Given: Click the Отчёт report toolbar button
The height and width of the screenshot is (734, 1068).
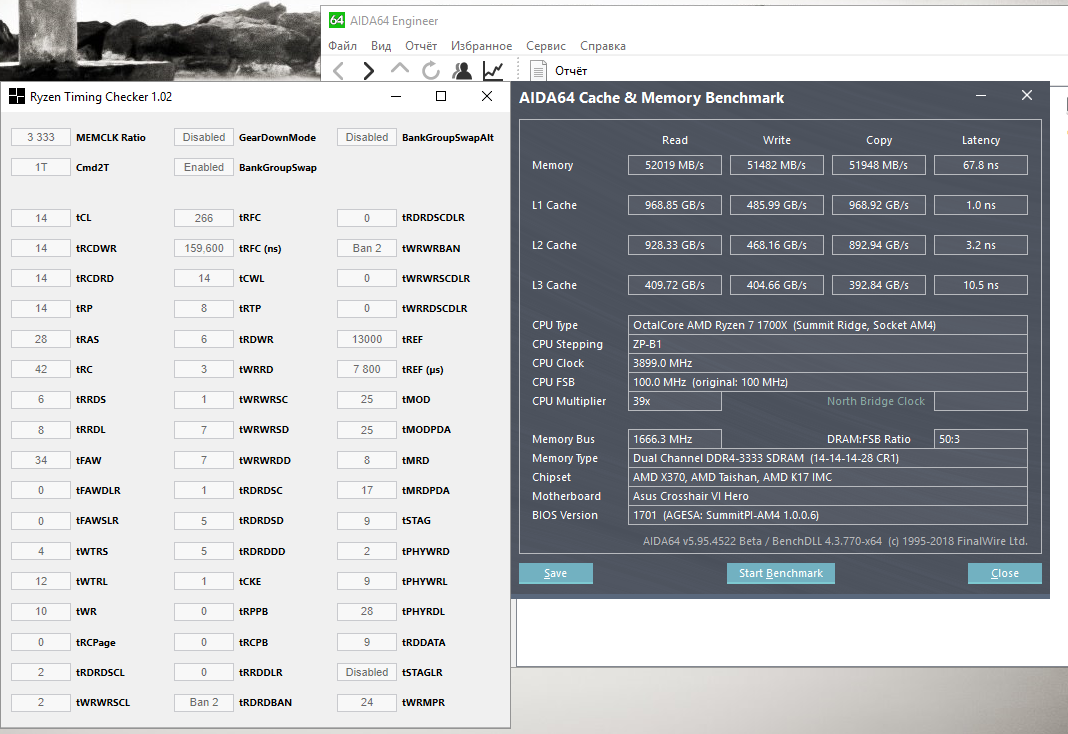Looking at the screenshot, I should (x=559, y=71).
